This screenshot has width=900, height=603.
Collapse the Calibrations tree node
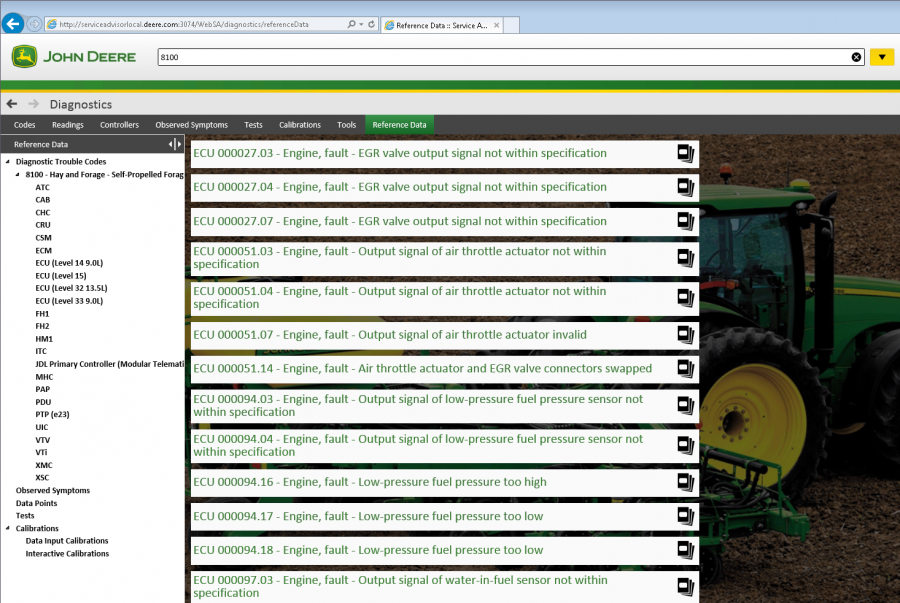(7, 528)
